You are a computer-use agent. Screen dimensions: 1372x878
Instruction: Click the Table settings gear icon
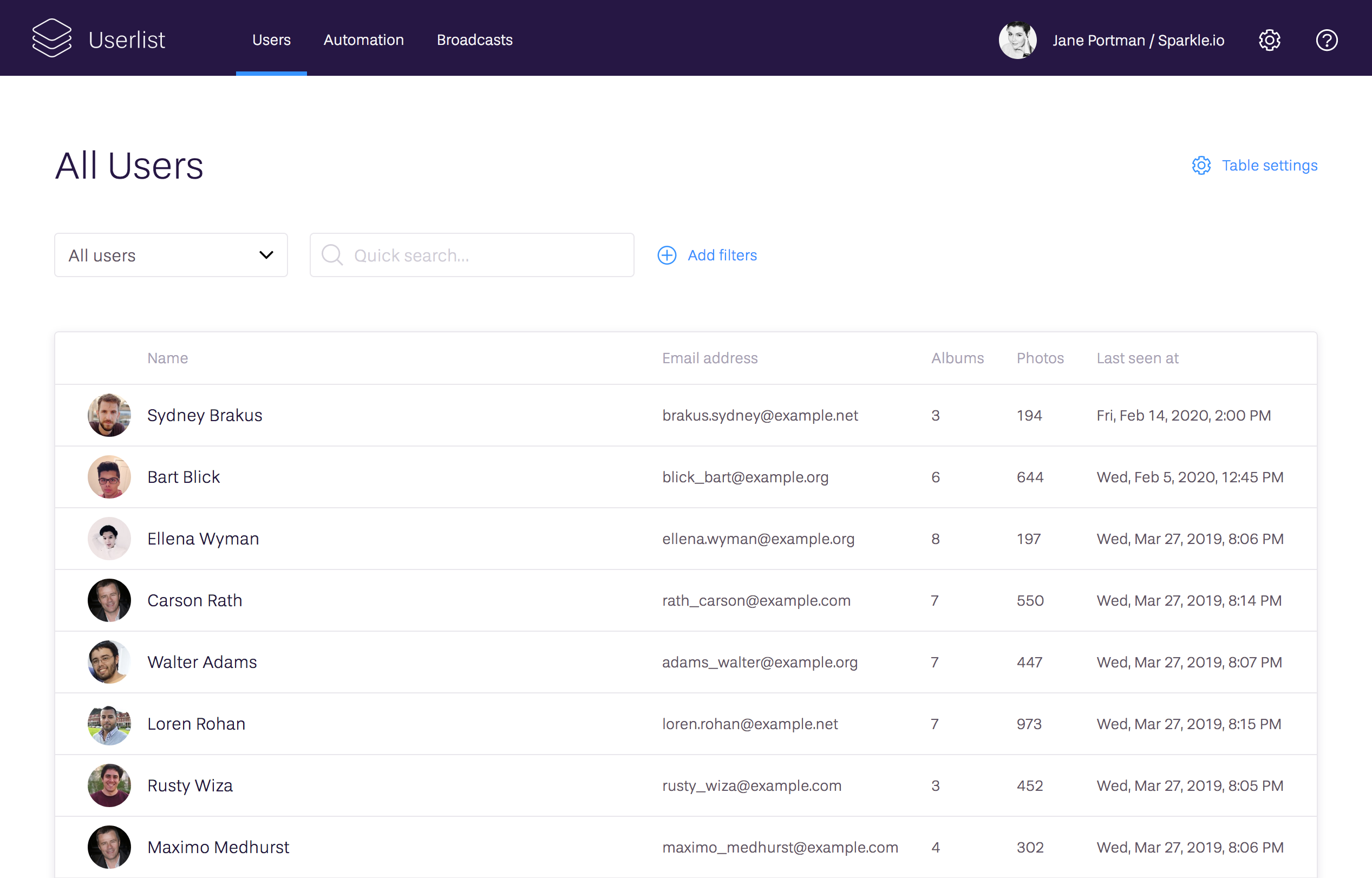point(1201,165)
